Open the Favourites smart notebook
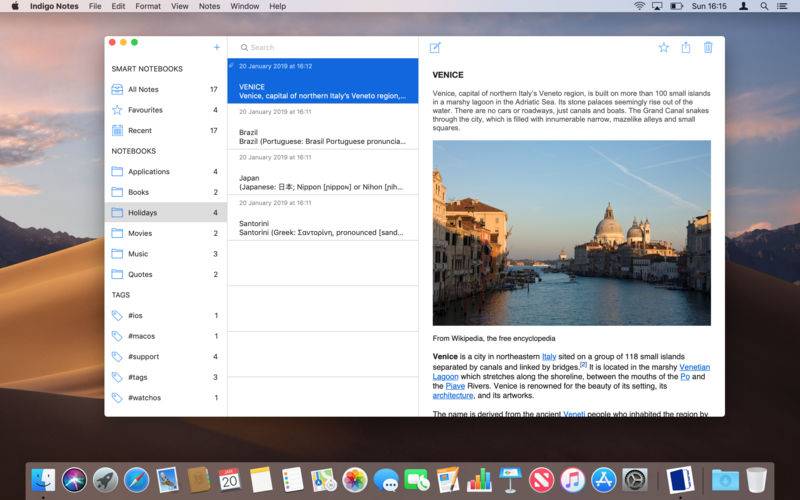 point(165,110)
